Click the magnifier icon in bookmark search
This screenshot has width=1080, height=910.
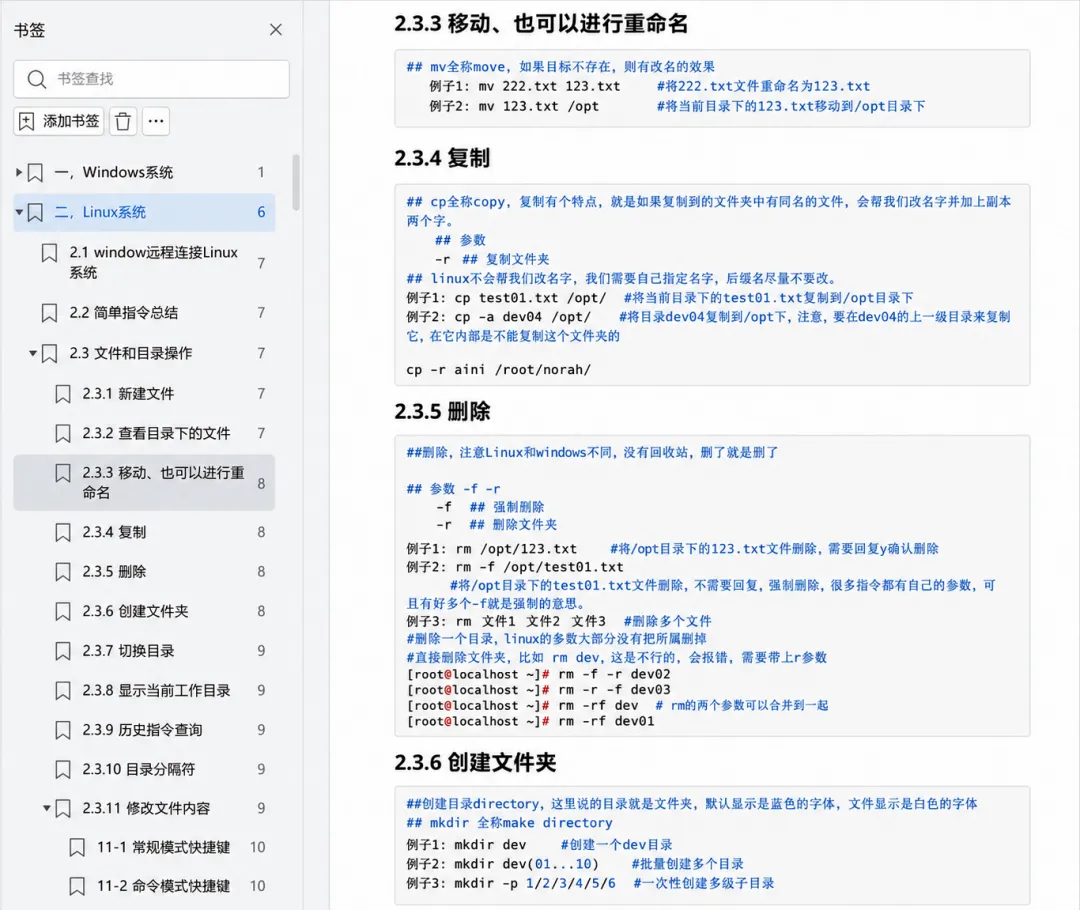click(37, 79)
